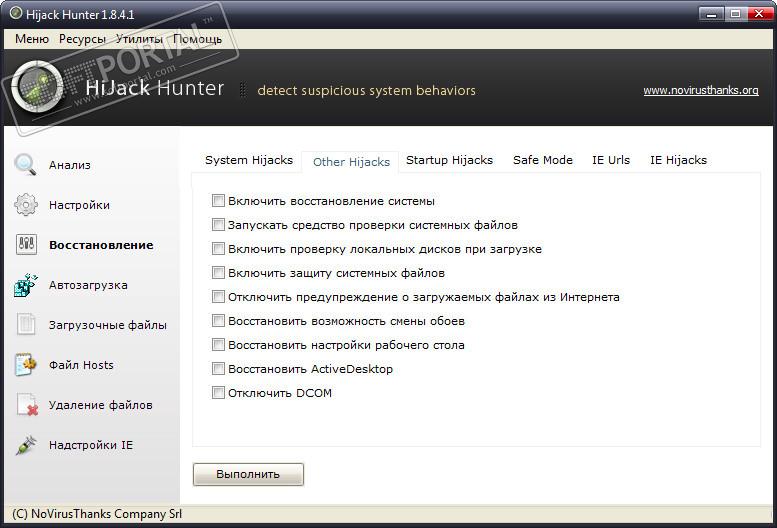
Task: Click the Удаление файлов icon
Action: pos(27,405)
